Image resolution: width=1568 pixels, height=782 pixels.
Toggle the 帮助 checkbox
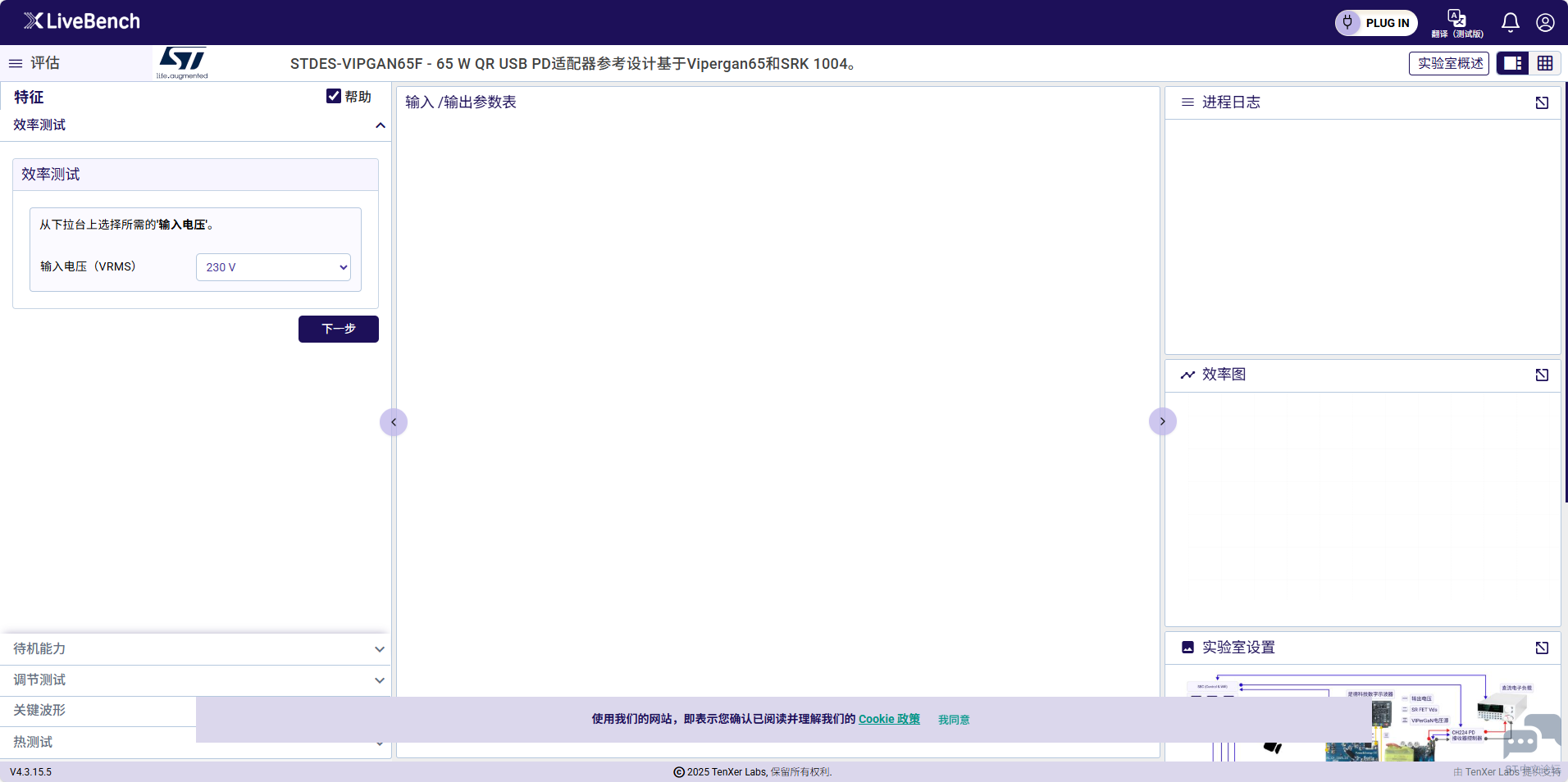pos(334,96)
